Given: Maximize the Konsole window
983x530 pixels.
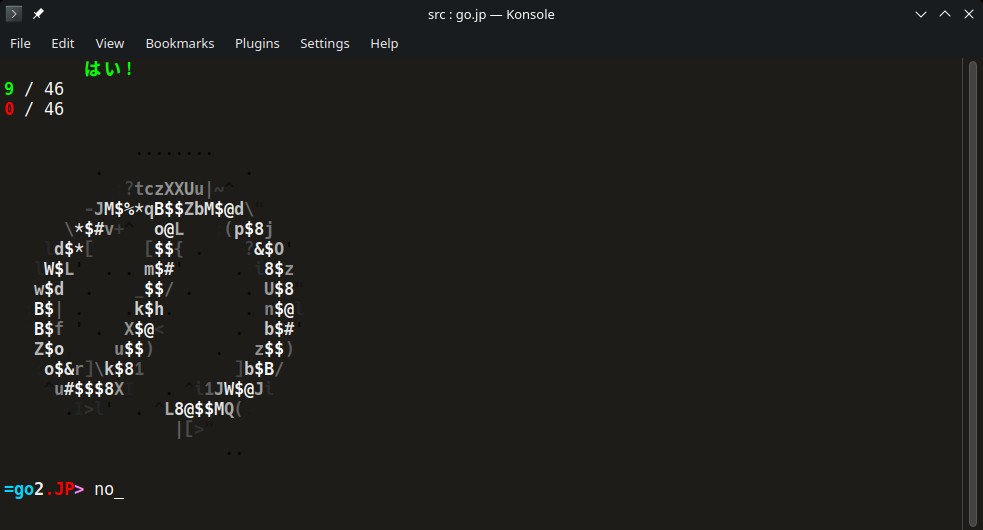Looking at the screenshot, I should pos(943,14).
